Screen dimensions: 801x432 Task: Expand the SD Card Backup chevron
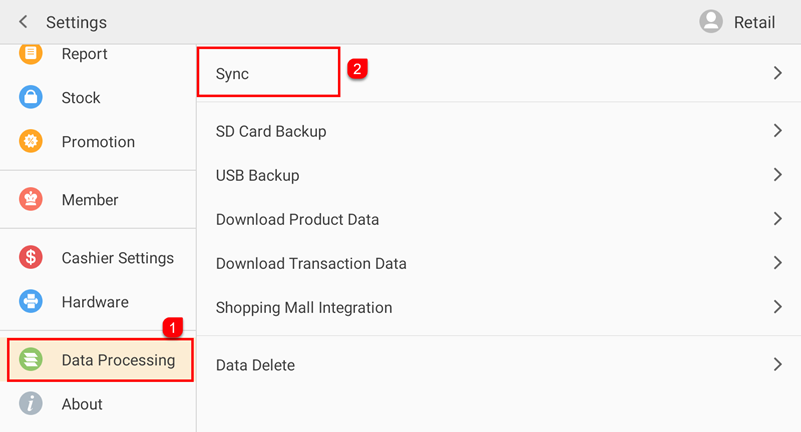point(777,131)
